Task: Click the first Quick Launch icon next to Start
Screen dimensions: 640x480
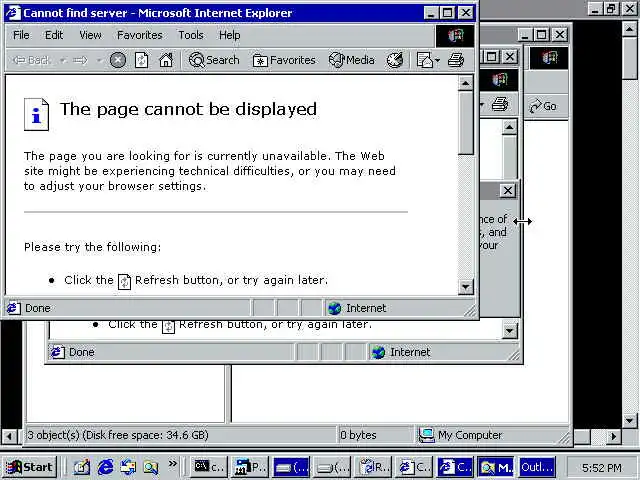Action: (x=81, y=467)
